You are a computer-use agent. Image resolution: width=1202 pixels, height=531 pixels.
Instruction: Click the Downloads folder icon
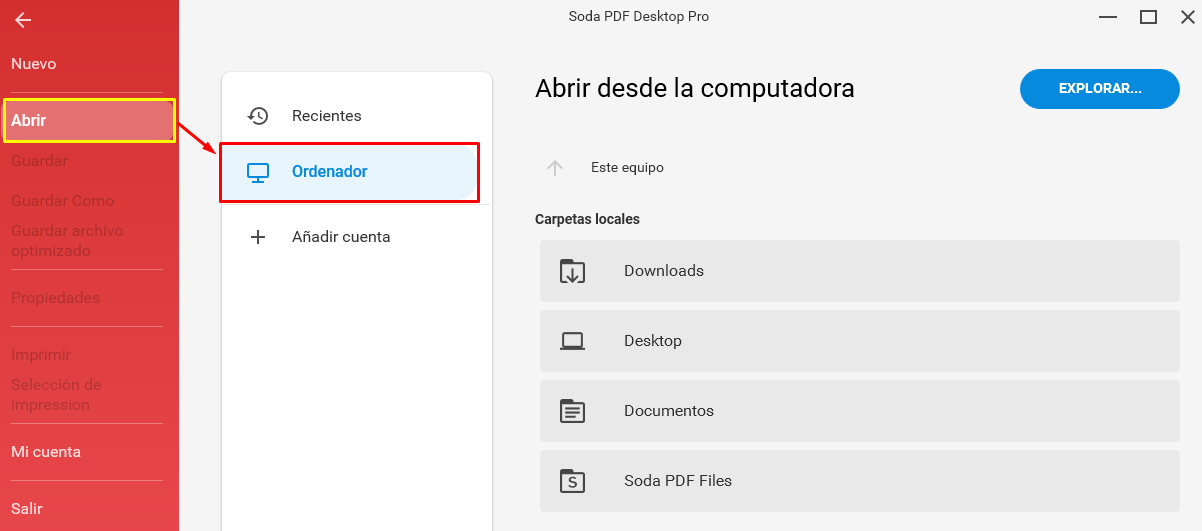572,271
